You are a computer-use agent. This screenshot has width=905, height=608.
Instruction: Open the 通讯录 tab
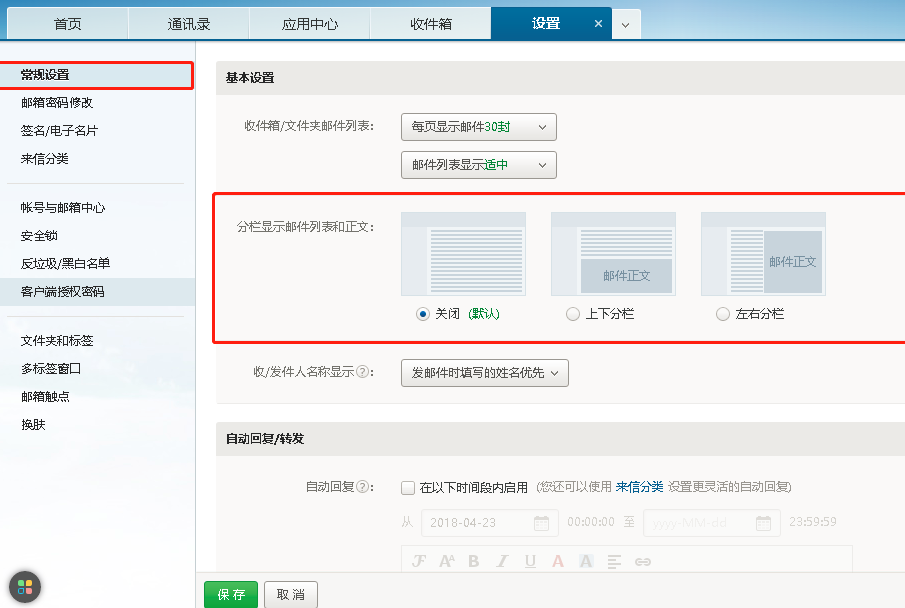point(188,21)
